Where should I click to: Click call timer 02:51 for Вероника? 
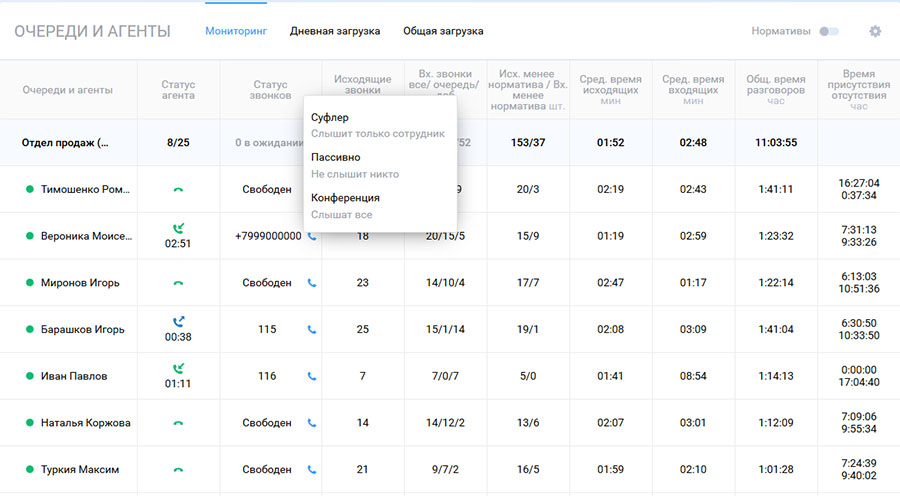[x=178, y=243]
